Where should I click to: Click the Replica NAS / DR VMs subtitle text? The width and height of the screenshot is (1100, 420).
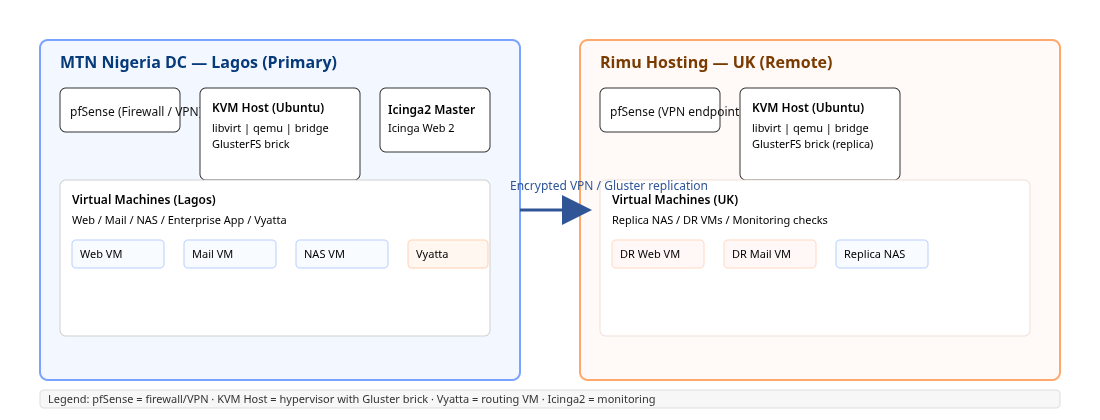coord(720,220)
